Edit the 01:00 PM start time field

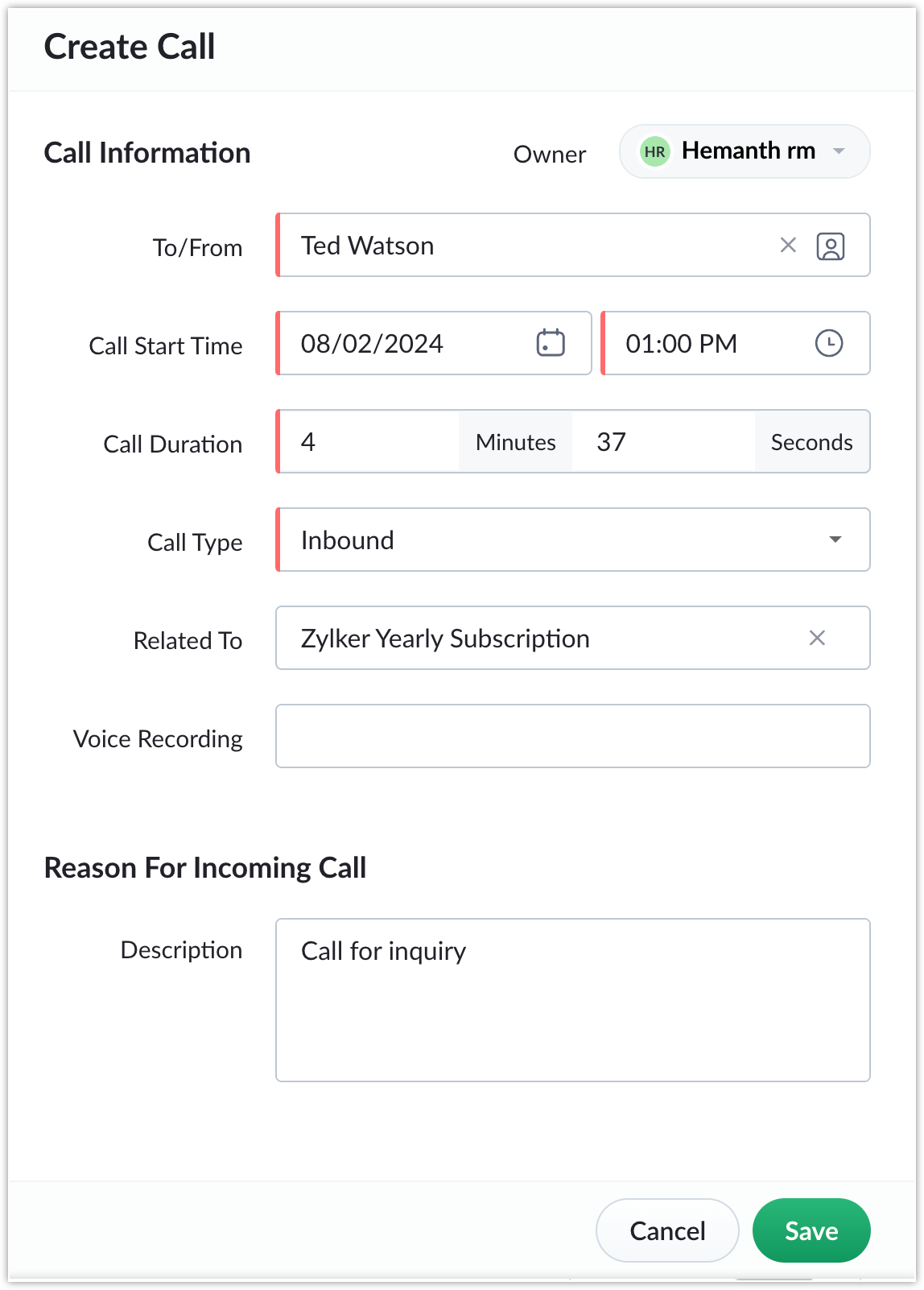[x=736, y=343]
